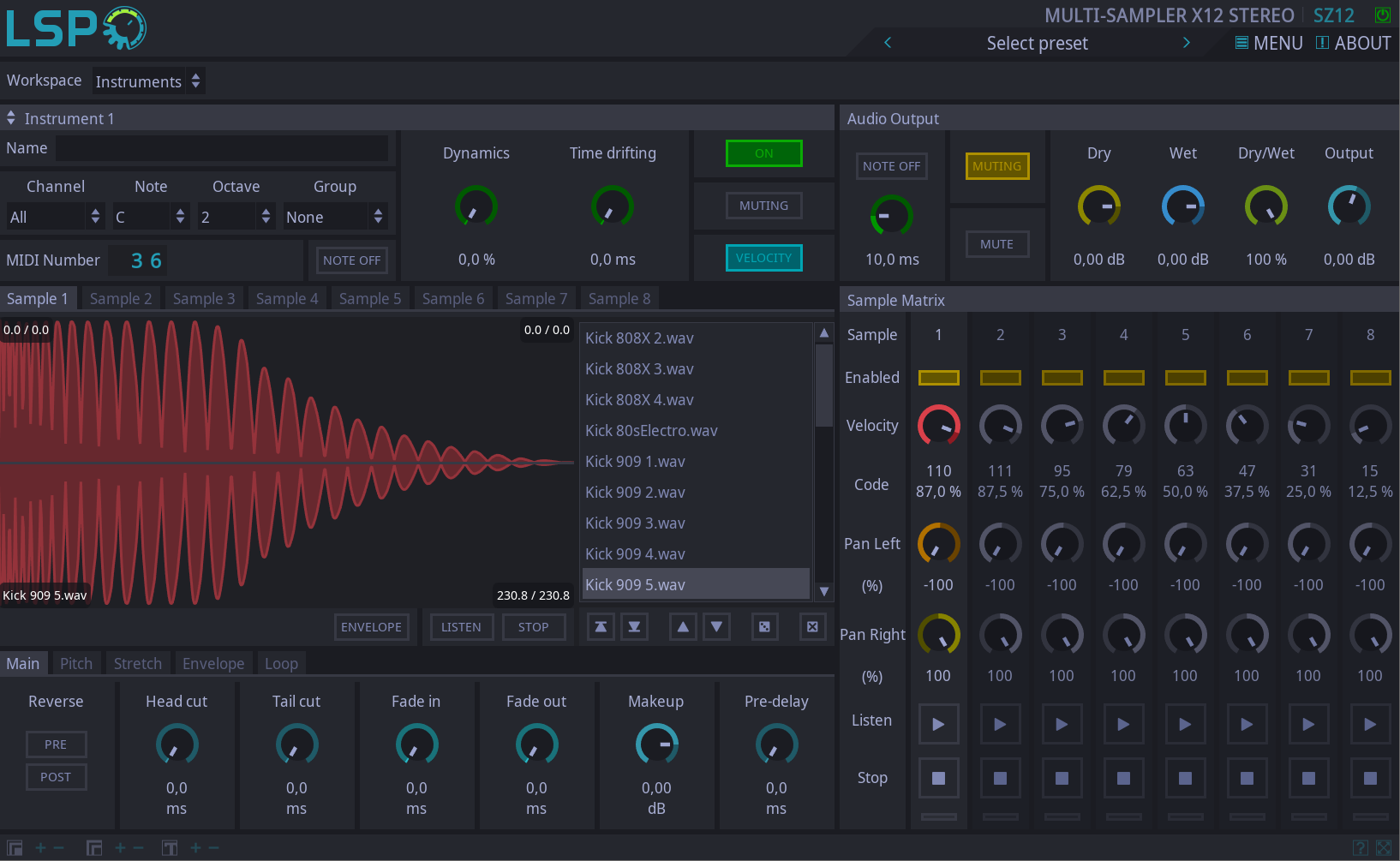Image resolution: width=1400 pixels, height=861 pixels.
Task: Switch to the Sample 4 tab
Action: 287,299
